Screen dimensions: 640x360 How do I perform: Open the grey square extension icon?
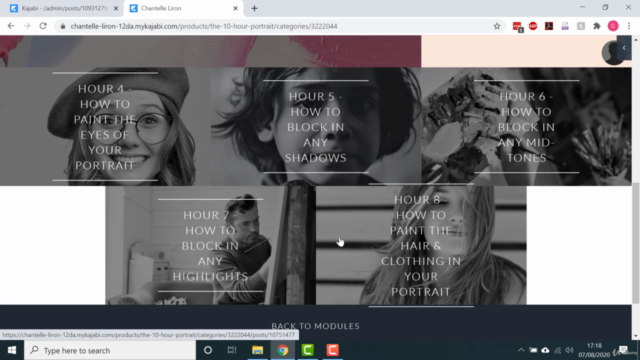581,26
